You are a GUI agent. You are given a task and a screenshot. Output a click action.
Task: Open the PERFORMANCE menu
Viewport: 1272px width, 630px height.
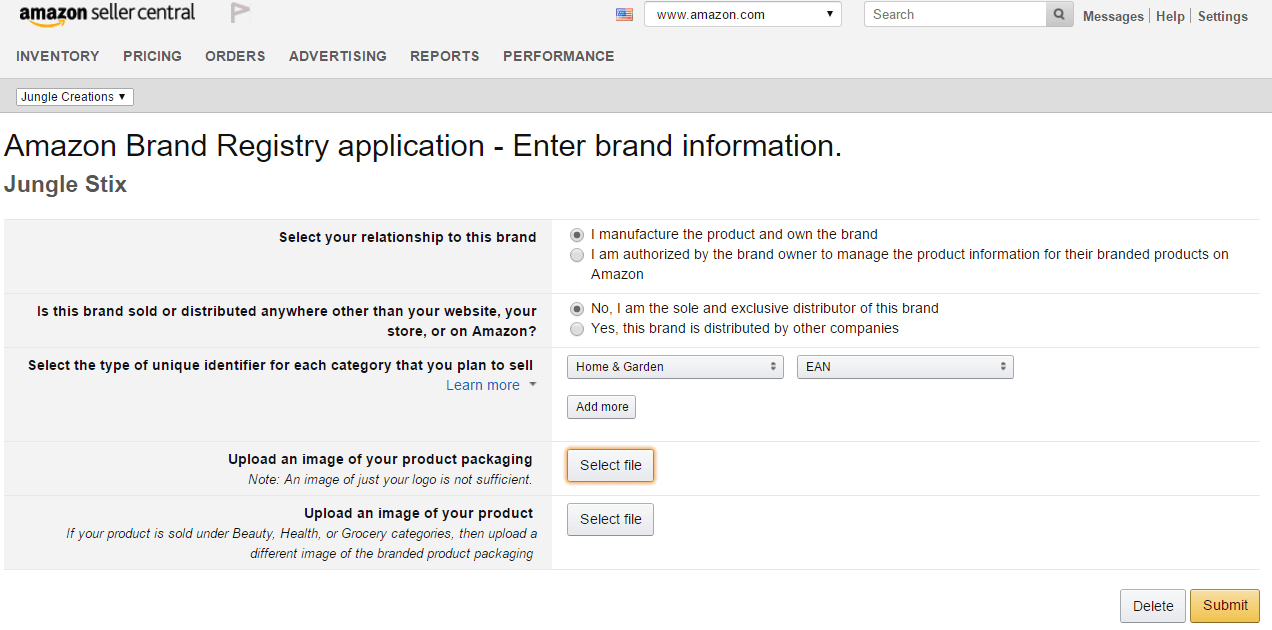click(x=559, y=56)
